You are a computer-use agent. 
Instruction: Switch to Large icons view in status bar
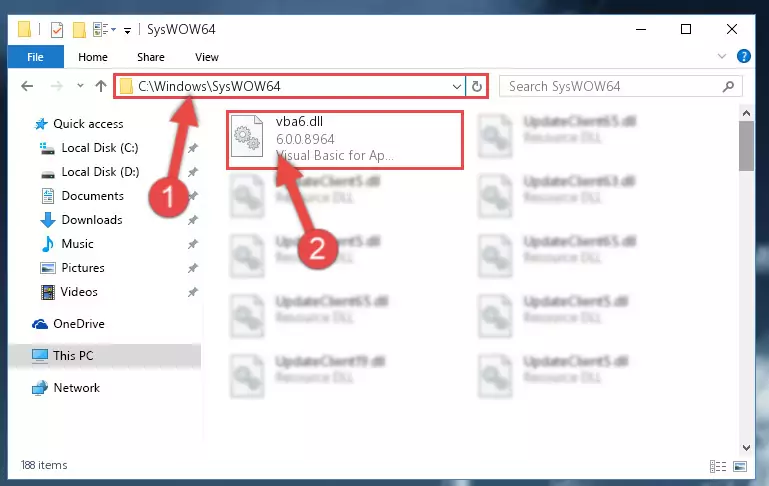pyautogui.click(x=740, y=466)
